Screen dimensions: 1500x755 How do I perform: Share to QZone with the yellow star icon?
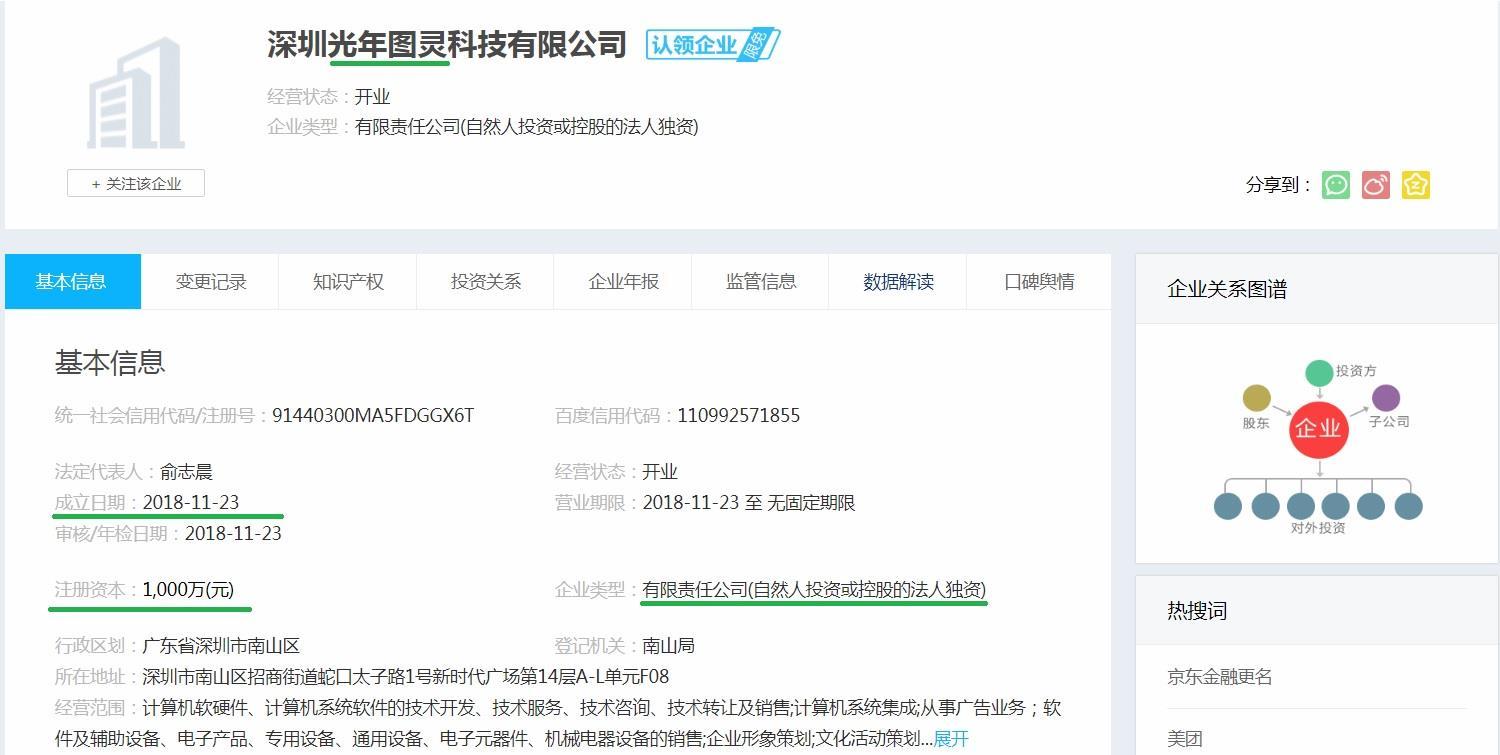tap(1416, 185)
